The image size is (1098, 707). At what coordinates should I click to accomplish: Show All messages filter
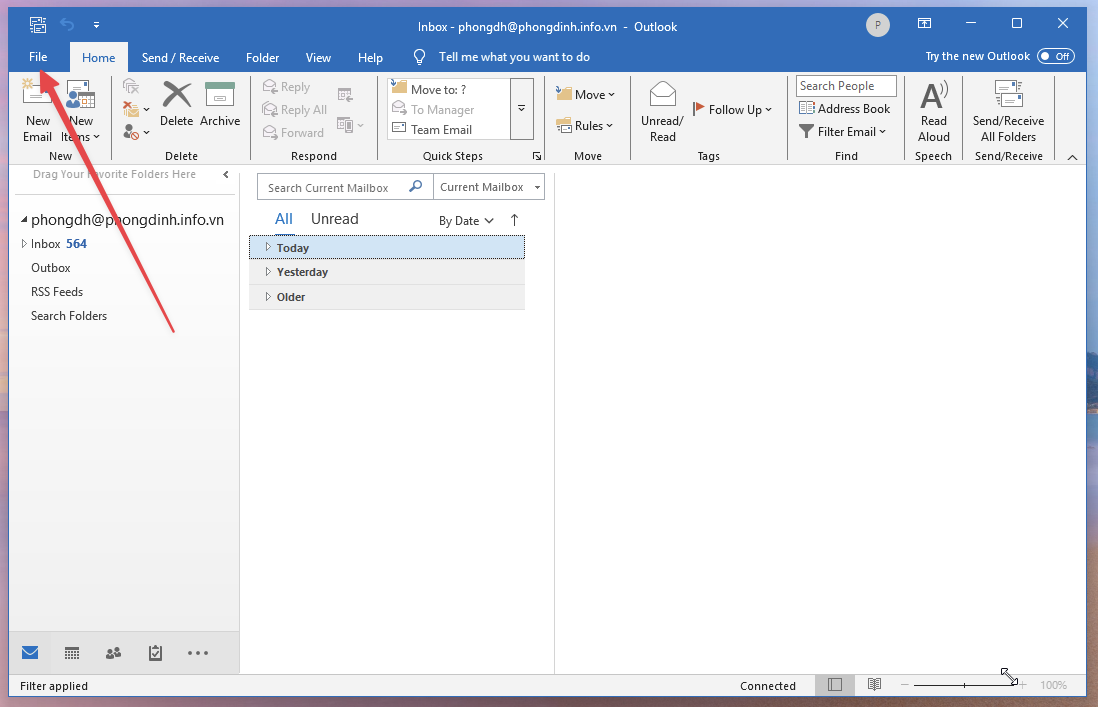[284, 219]
